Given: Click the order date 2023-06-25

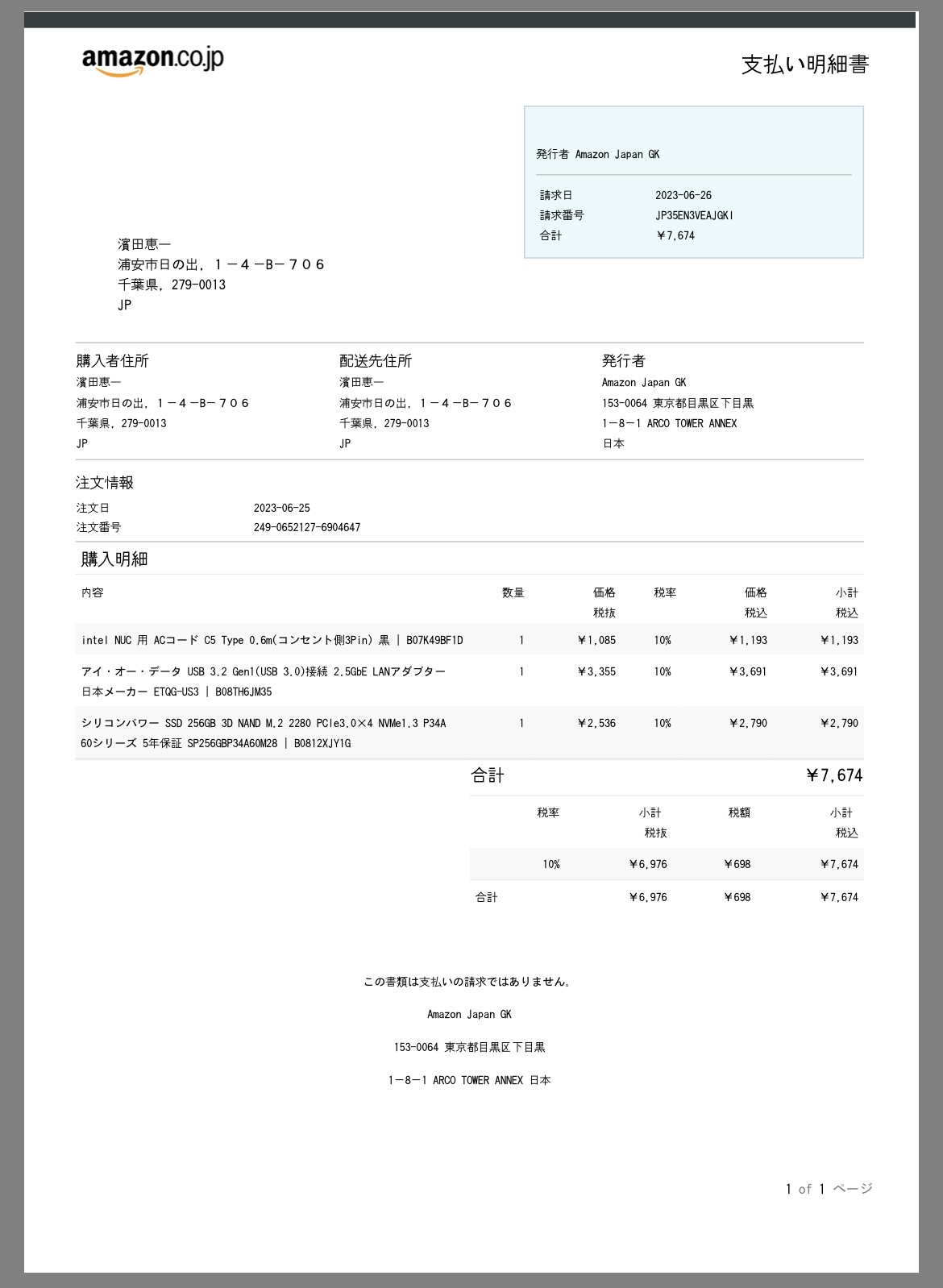Looking at the screenshot, I should pos(281,508).
